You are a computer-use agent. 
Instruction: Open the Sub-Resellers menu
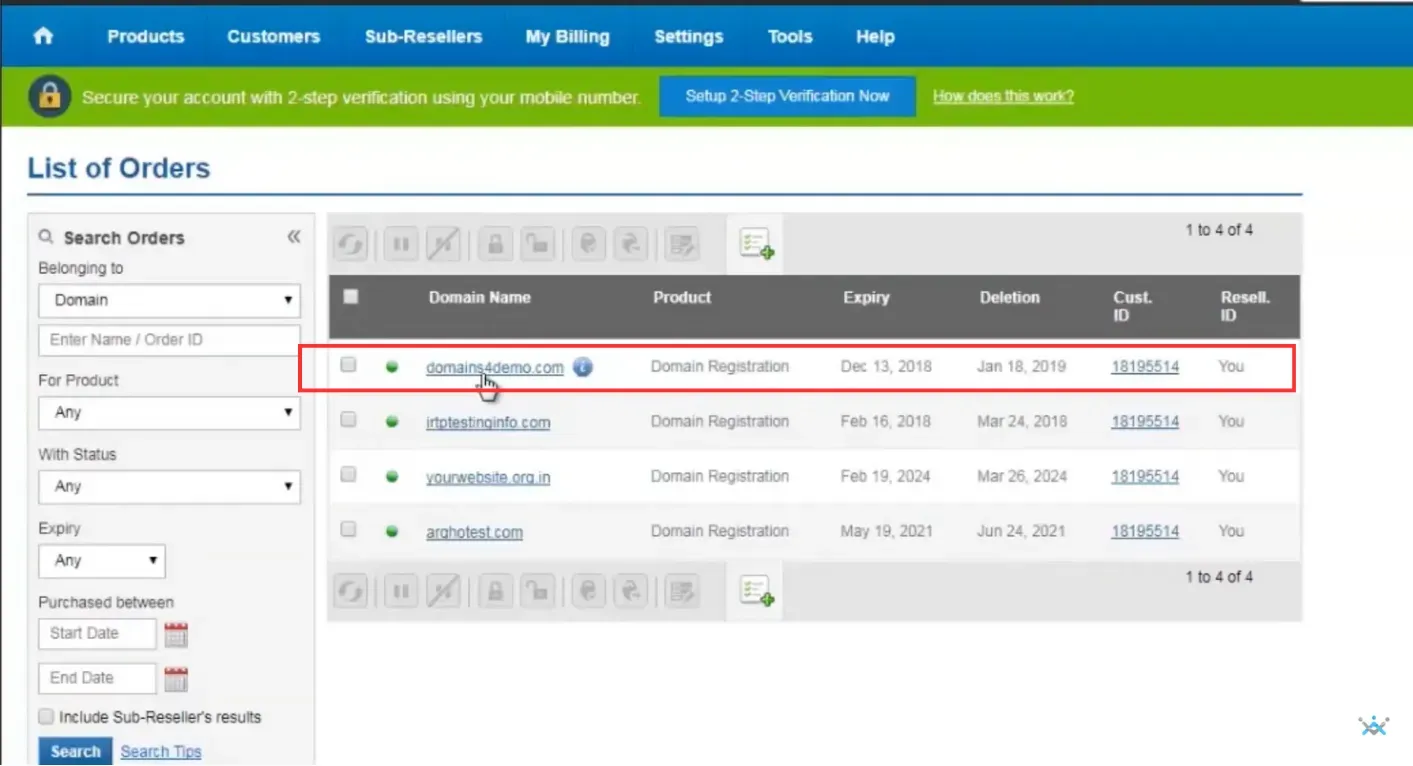[423, 37]
